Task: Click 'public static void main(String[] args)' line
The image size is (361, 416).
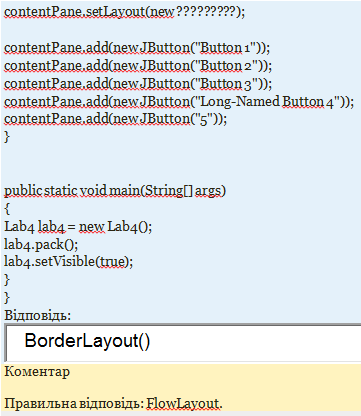Action: (x=115, y=191)
